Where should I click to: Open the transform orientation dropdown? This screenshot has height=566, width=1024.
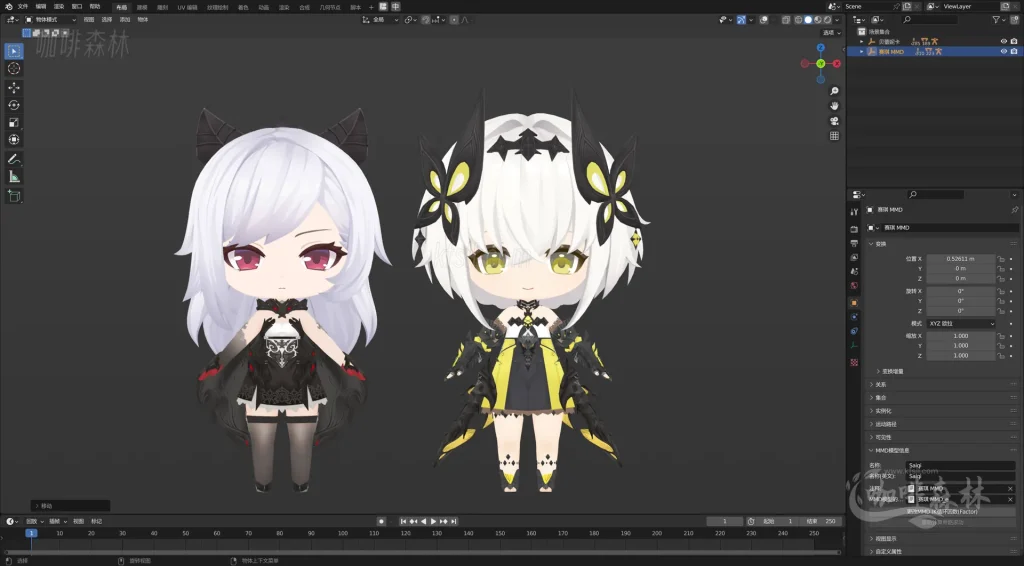(x=380, y=20)
